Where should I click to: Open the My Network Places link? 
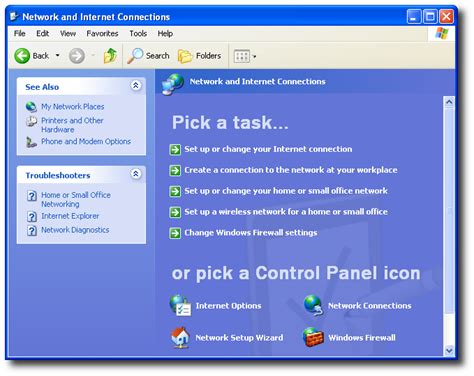(x=73, y=107)
